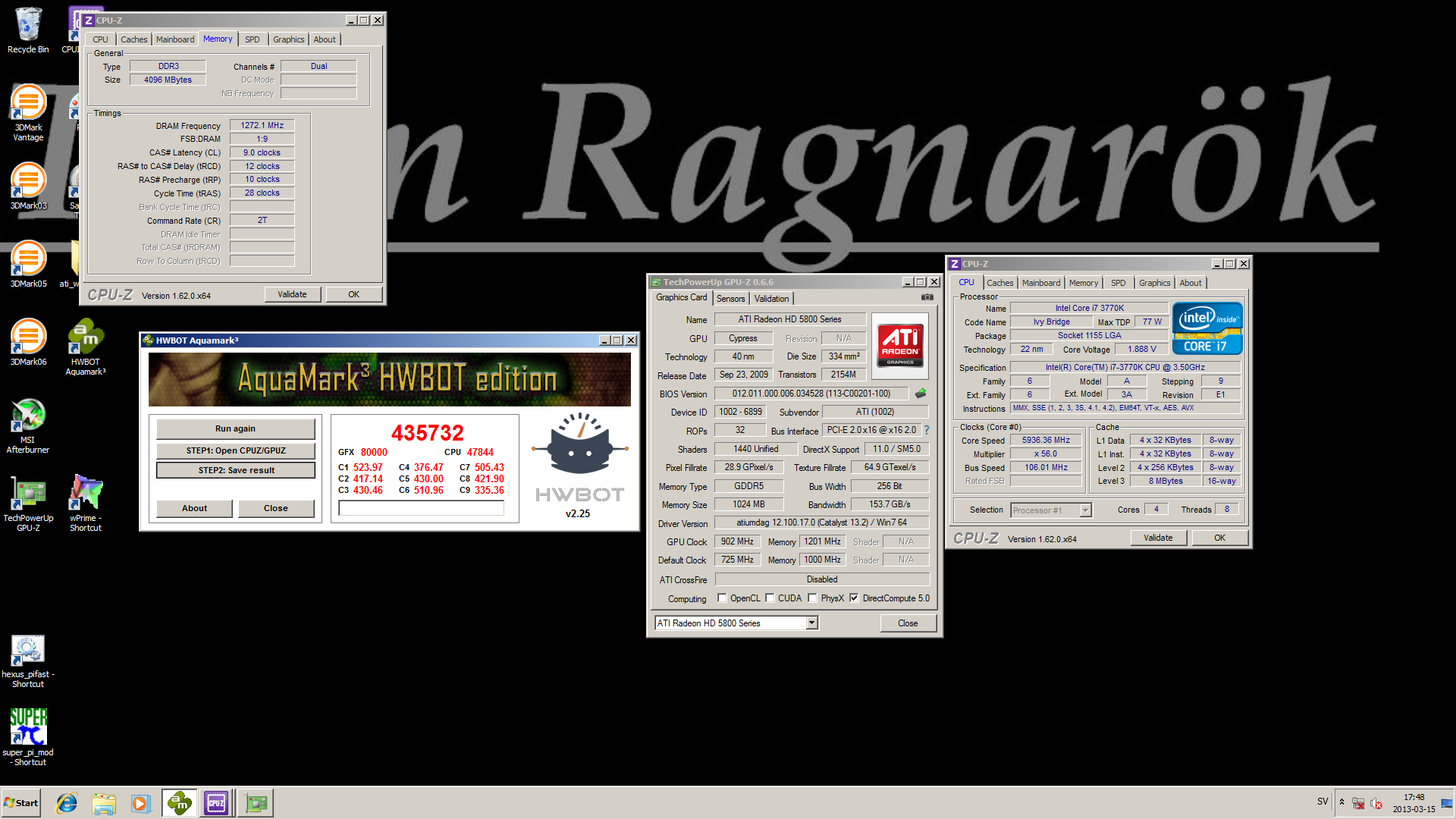This screenshot has width=1456, height=819.
Task: Click Validate in Memory CPU-Z window
Action: pyautogui.click(x=292, y=294)
